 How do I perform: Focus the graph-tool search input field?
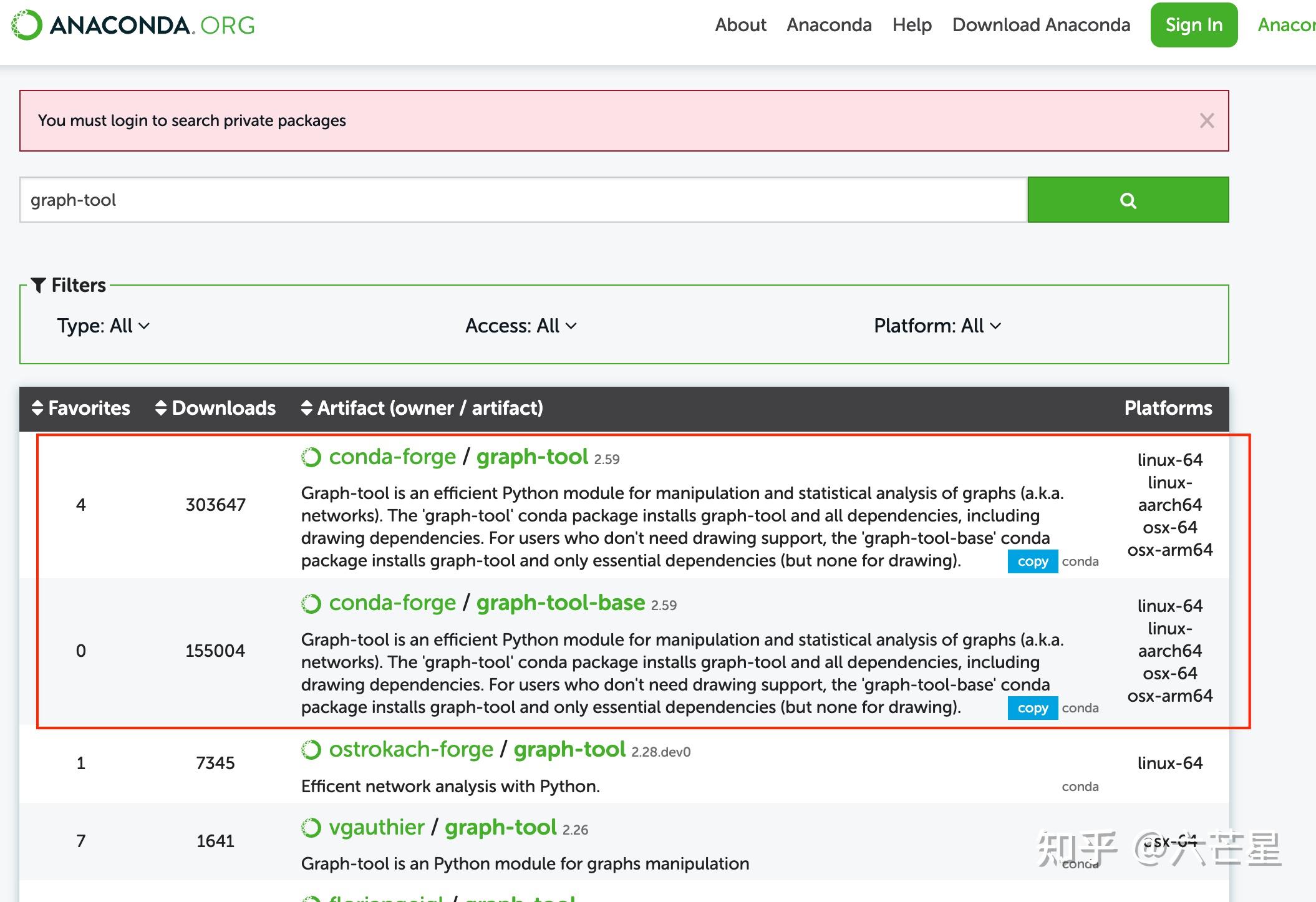(x=523, y=200)
